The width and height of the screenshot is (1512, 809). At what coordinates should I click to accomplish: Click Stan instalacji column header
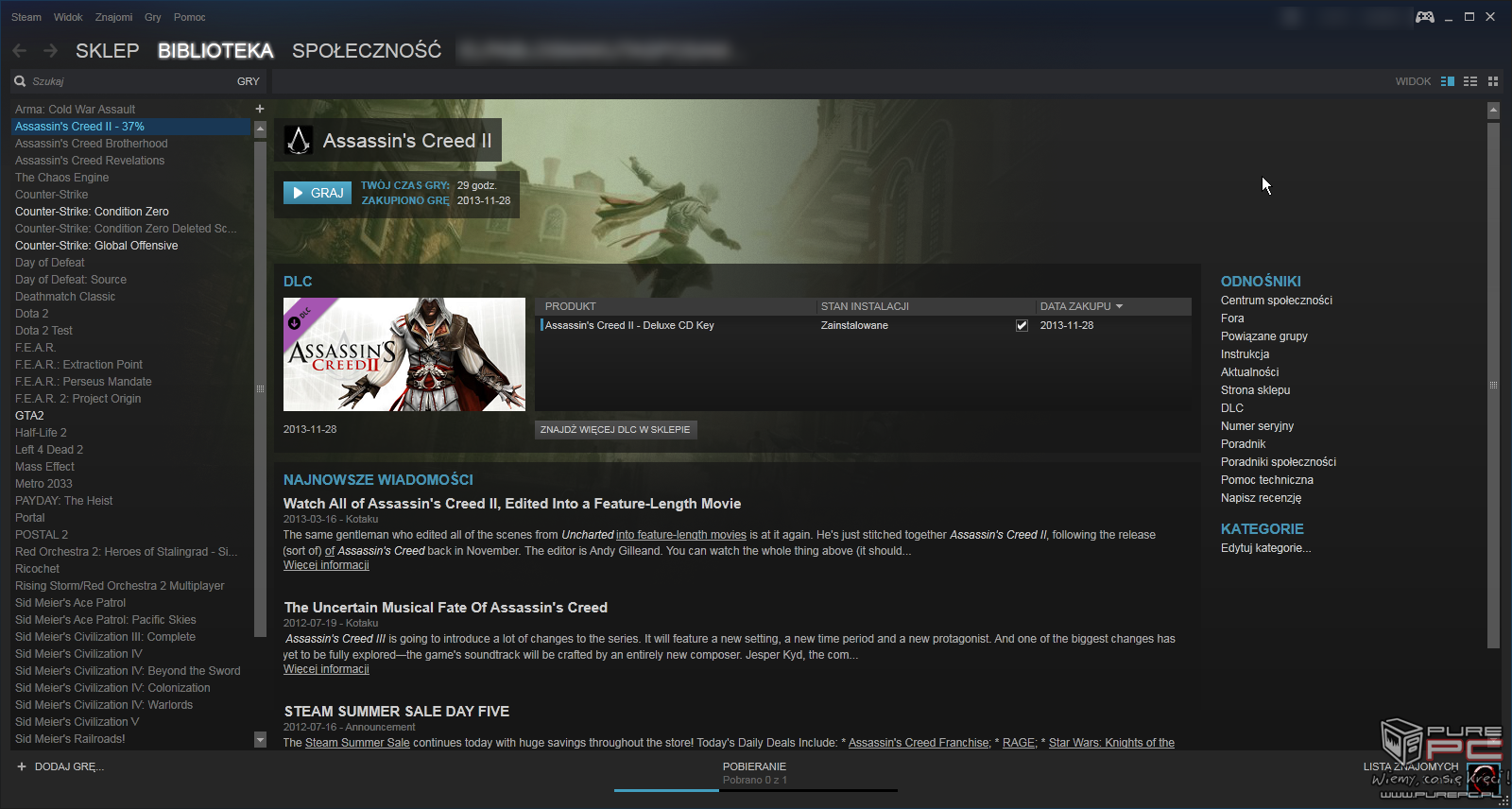tap(865, 306)
